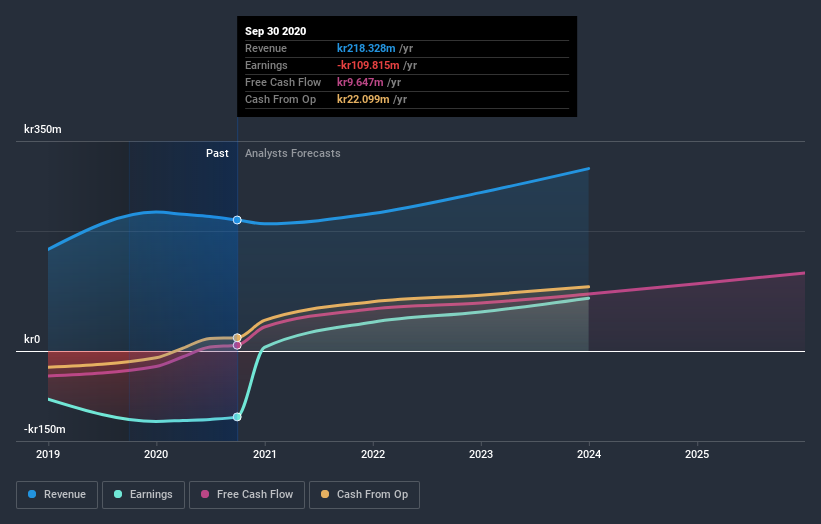Screen dimensions: 821x524
Task: Click the 2025 x-axis label
Action: (697, 454)
